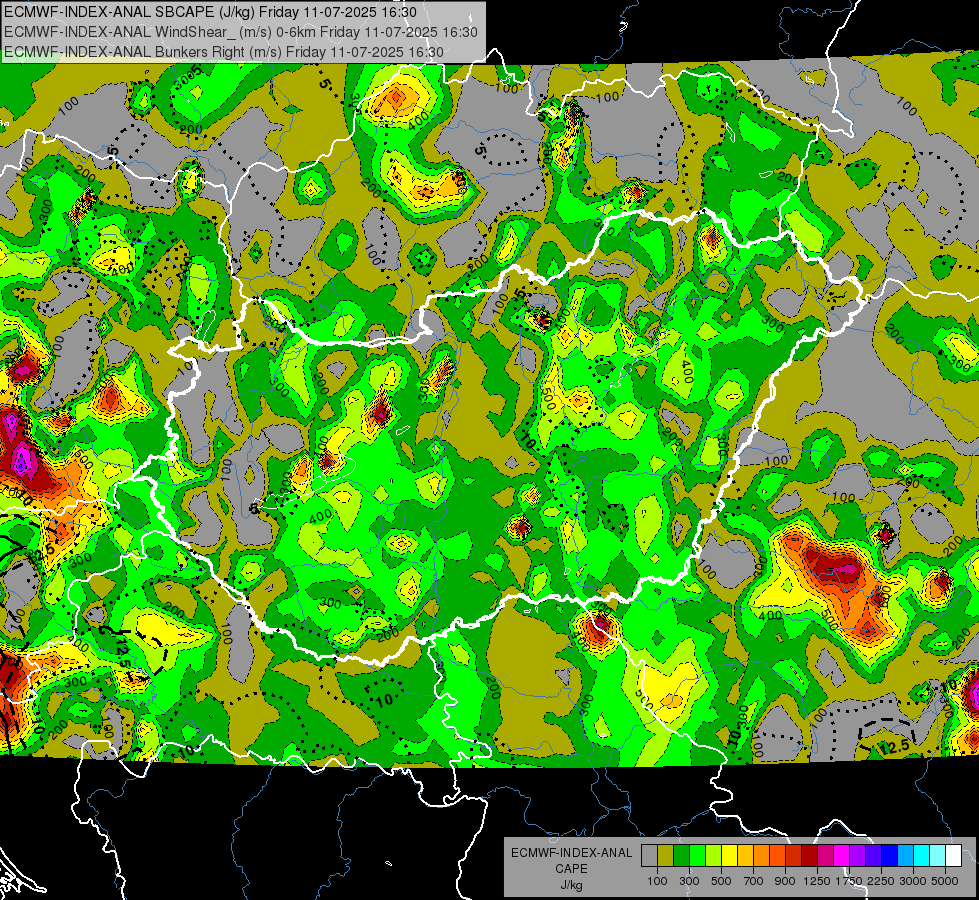Image resolution: width=979 pixels, height=900 pixels.
Task: Select the gray swatch in CAPE legend
Action: tap(649, 855)
